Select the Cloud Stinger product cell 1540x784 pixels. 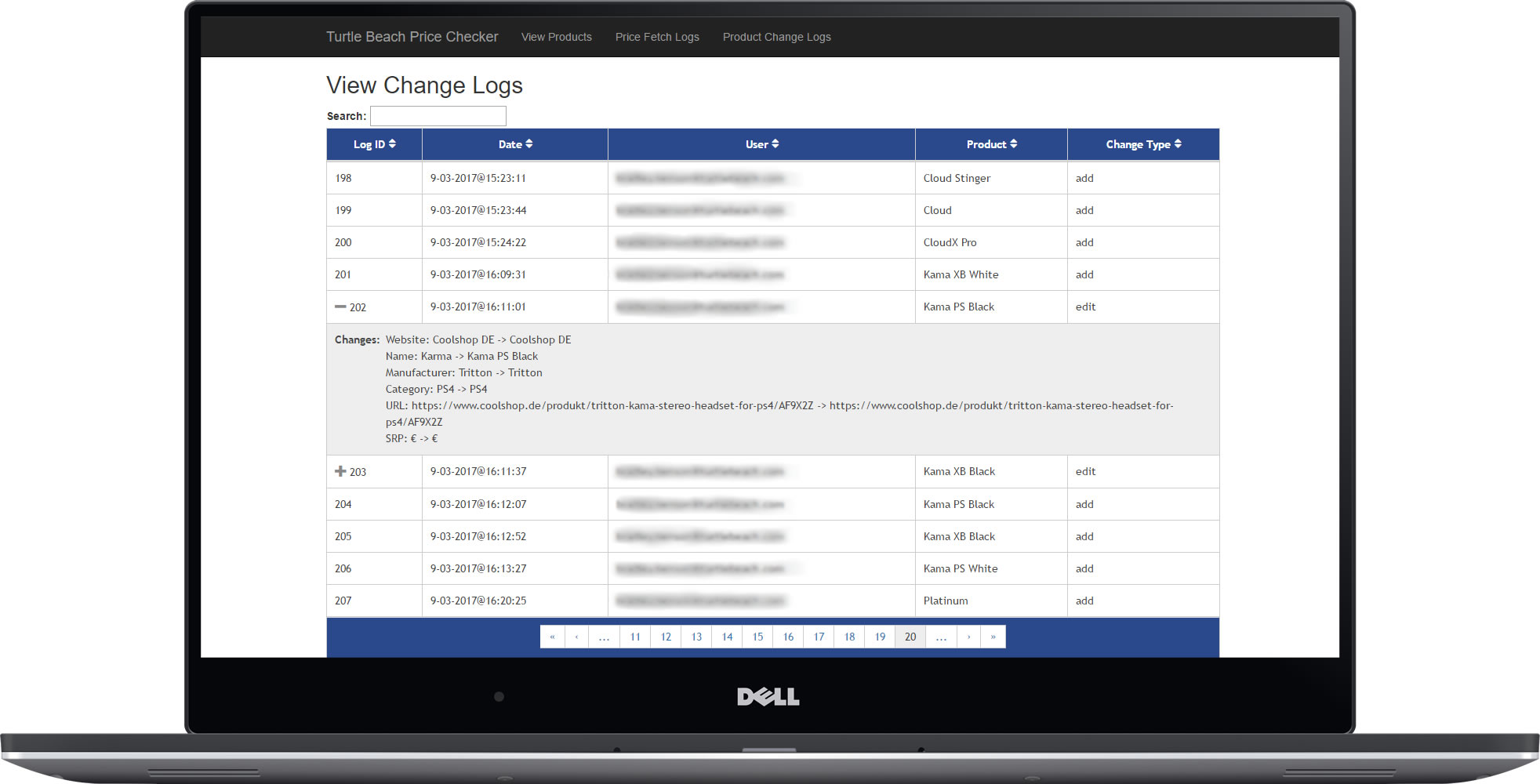tap(991, 178)
